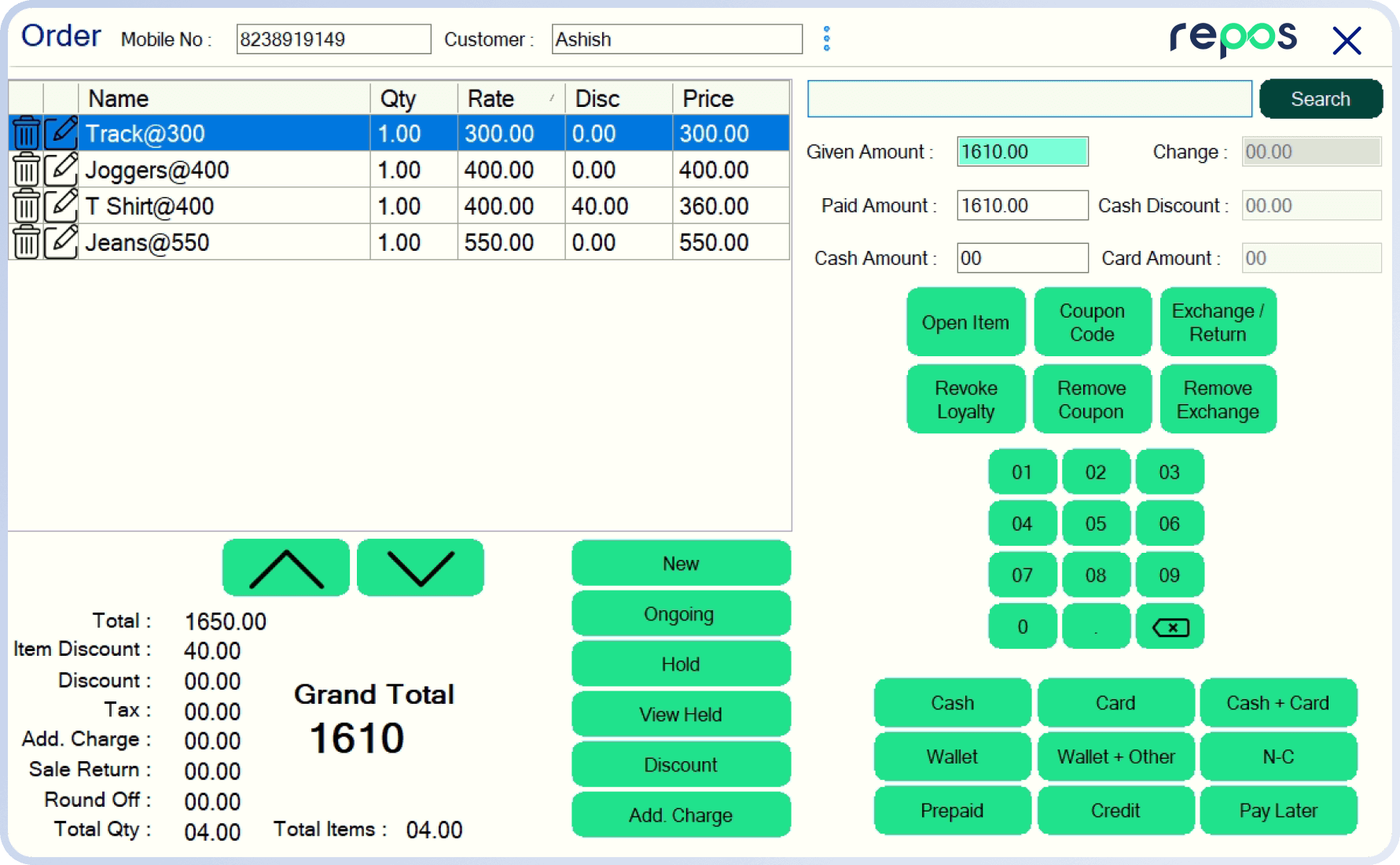Click the trash icon for T Shirt@400
This screenshot has height=865, width=1400.
(x=26, y=206)
